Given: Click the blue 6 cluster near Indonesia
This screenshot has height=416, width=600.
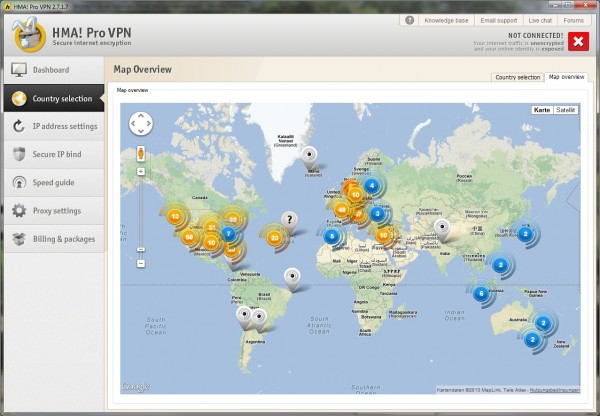Looking at the screenshot, I should coord(481,294).
